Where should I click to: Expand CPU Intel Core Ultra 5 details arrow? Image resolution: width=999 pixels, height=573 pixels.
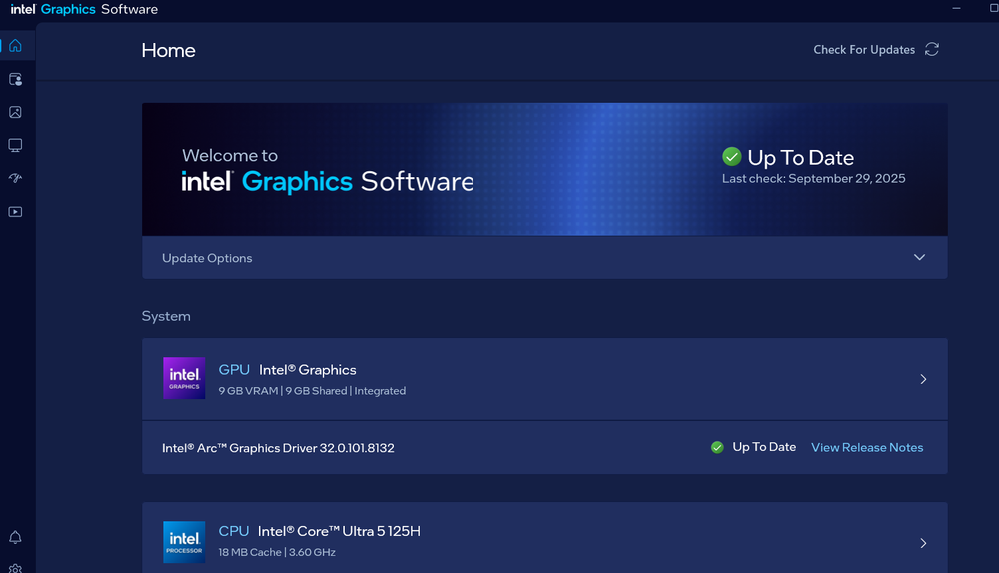923,543
